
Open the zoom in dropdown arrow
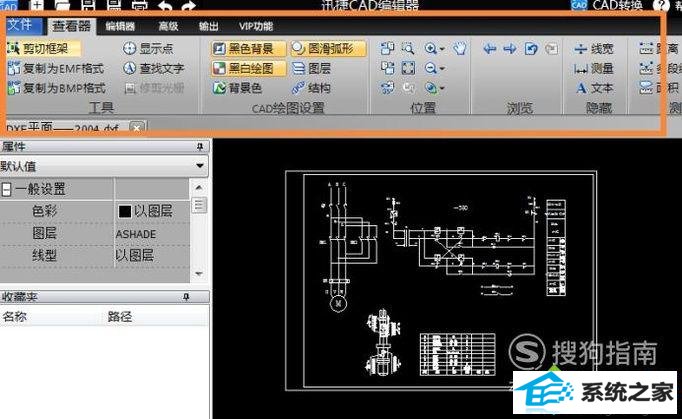pyautogui.click(x=442, y=49)
